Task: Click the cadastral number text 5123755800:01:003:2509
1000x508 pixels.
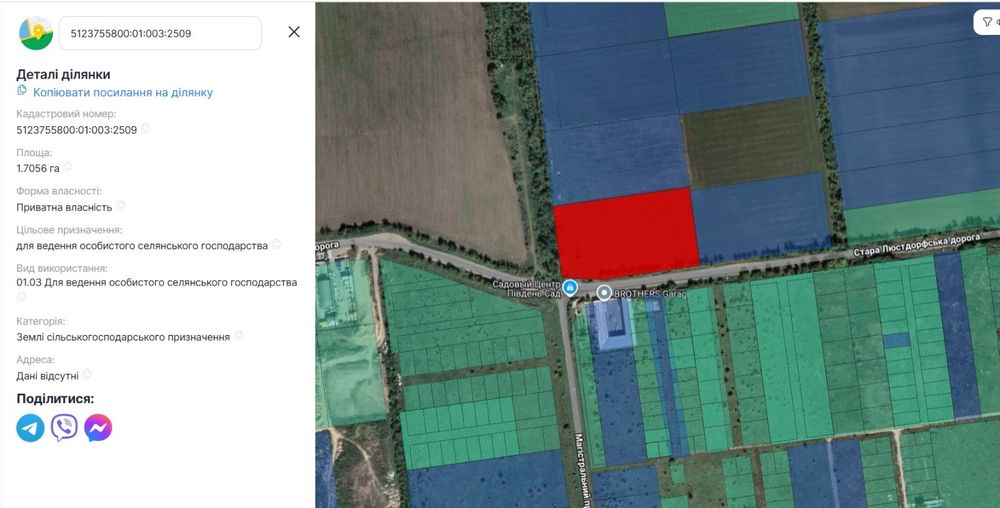Action: coord(77,130)
